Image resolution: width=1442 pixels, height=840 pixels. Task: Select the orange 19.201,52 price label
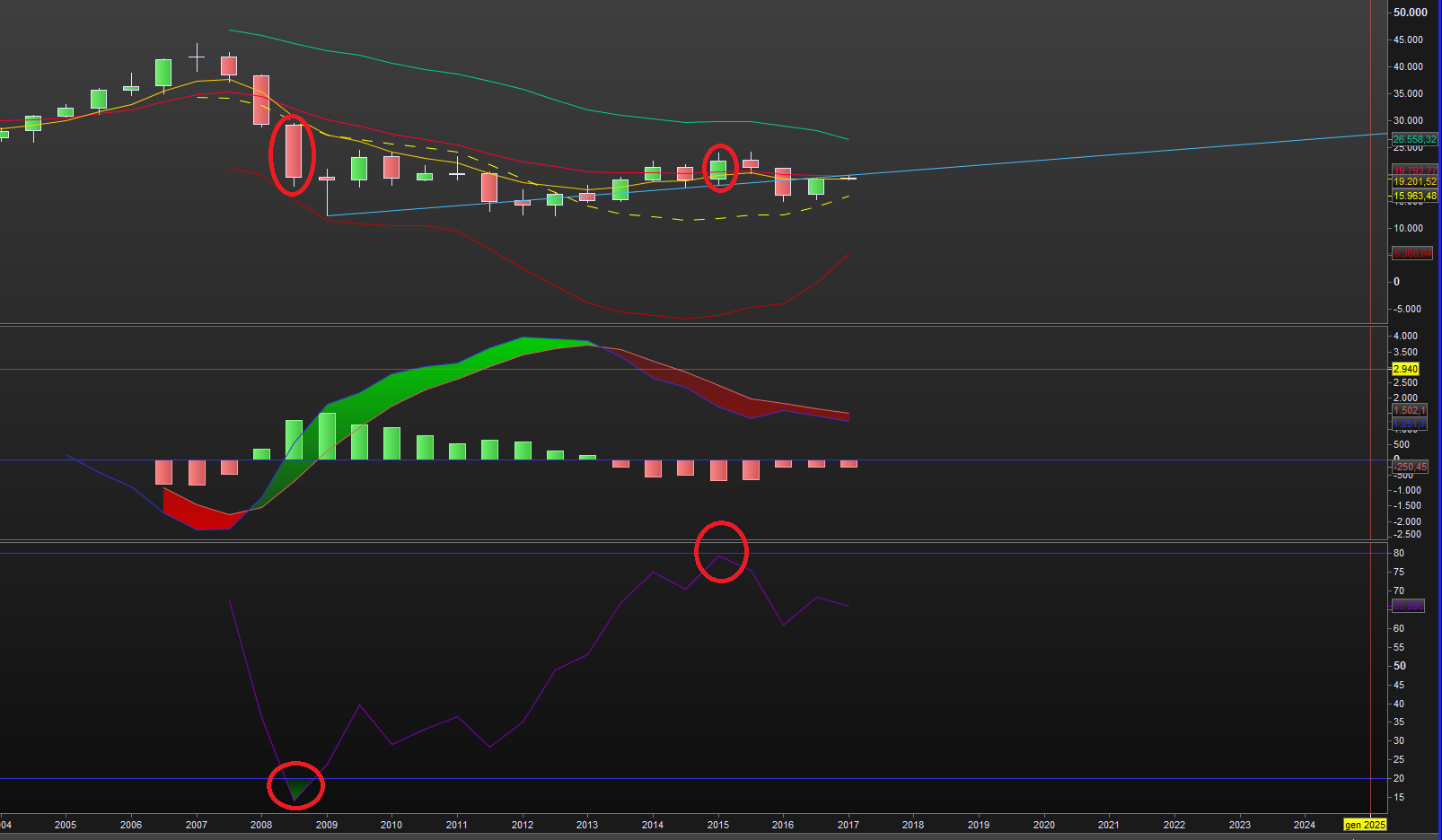[x=1414, y=181]
